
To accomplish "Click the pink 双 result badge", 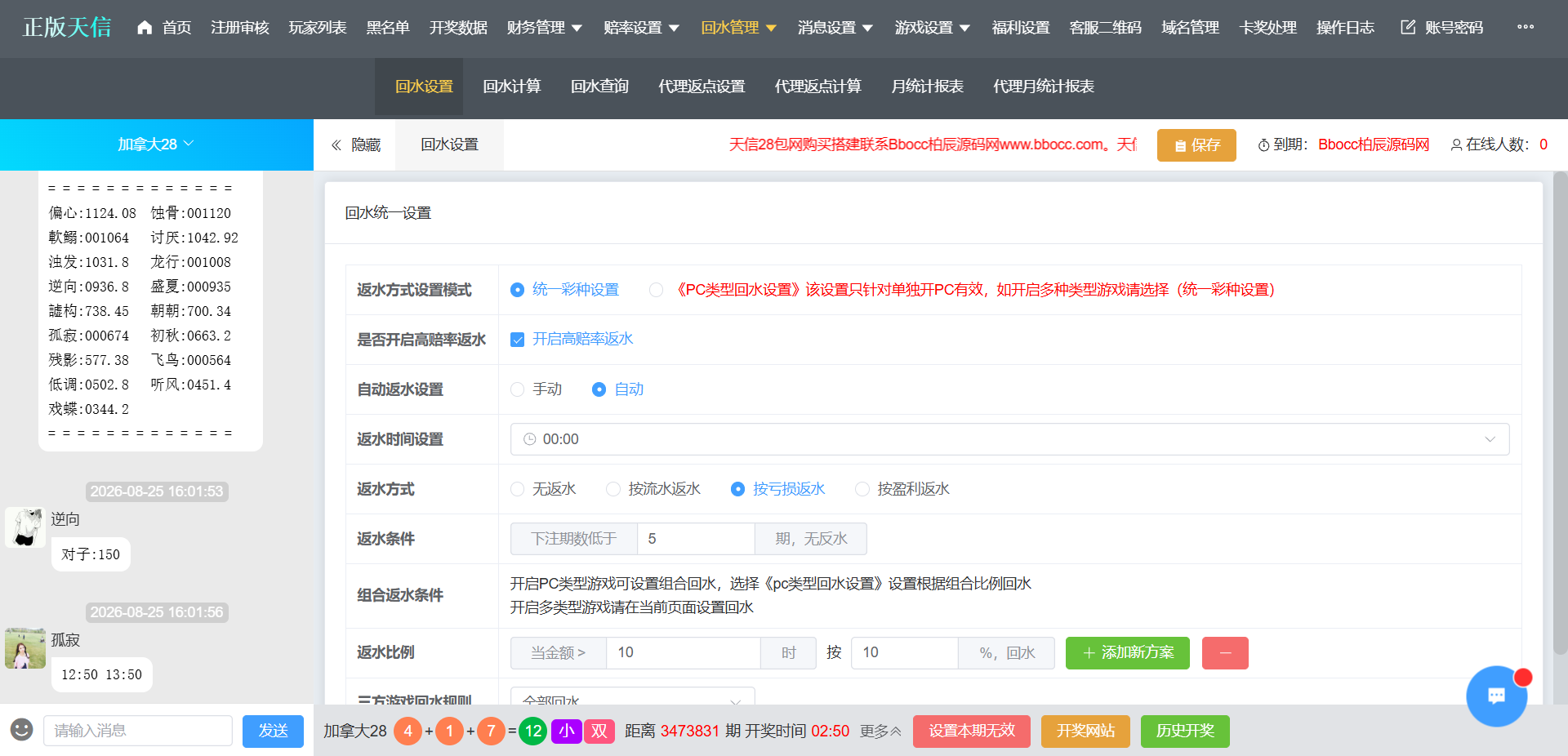I will coord(599,731).
